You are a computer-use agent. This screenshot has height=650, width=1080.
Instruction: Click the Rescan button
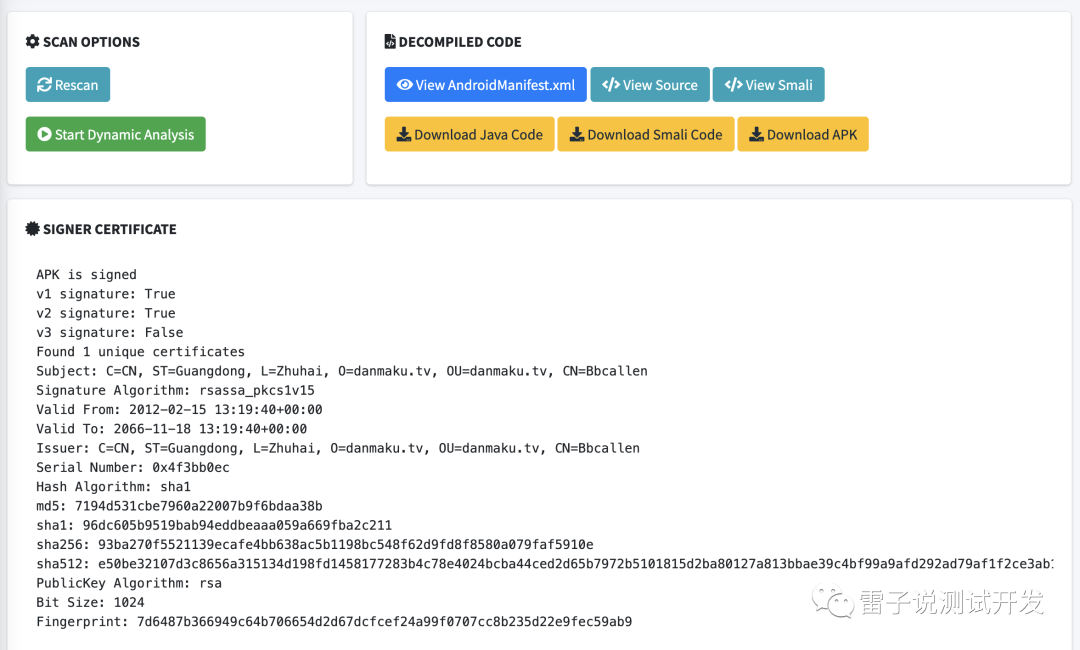click(x=68, y=85)
